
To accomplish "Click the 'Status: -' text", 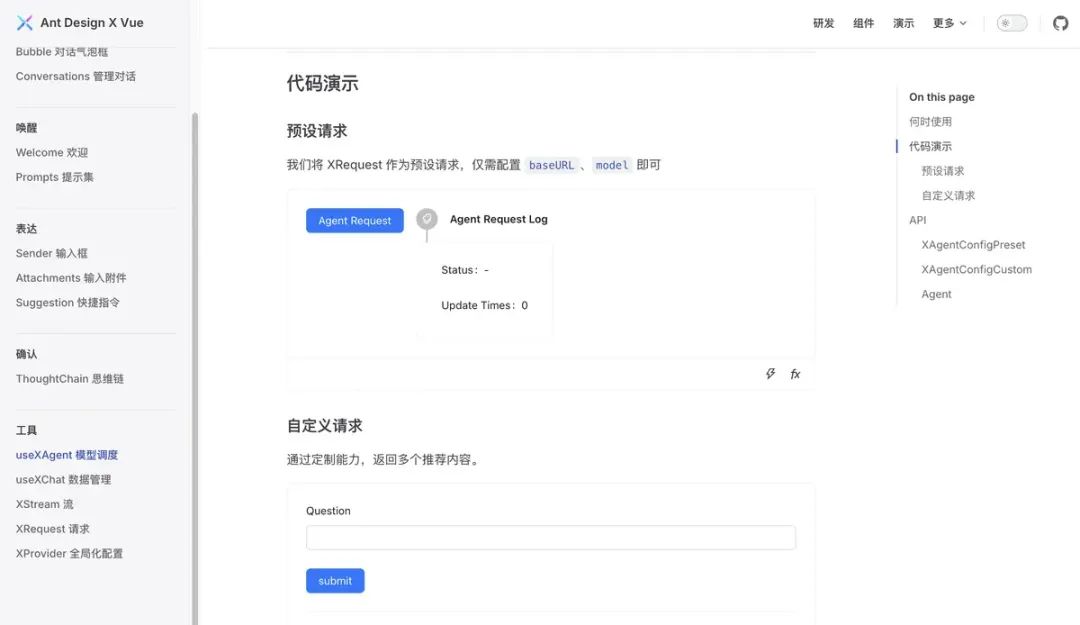I will click(465, 270).
